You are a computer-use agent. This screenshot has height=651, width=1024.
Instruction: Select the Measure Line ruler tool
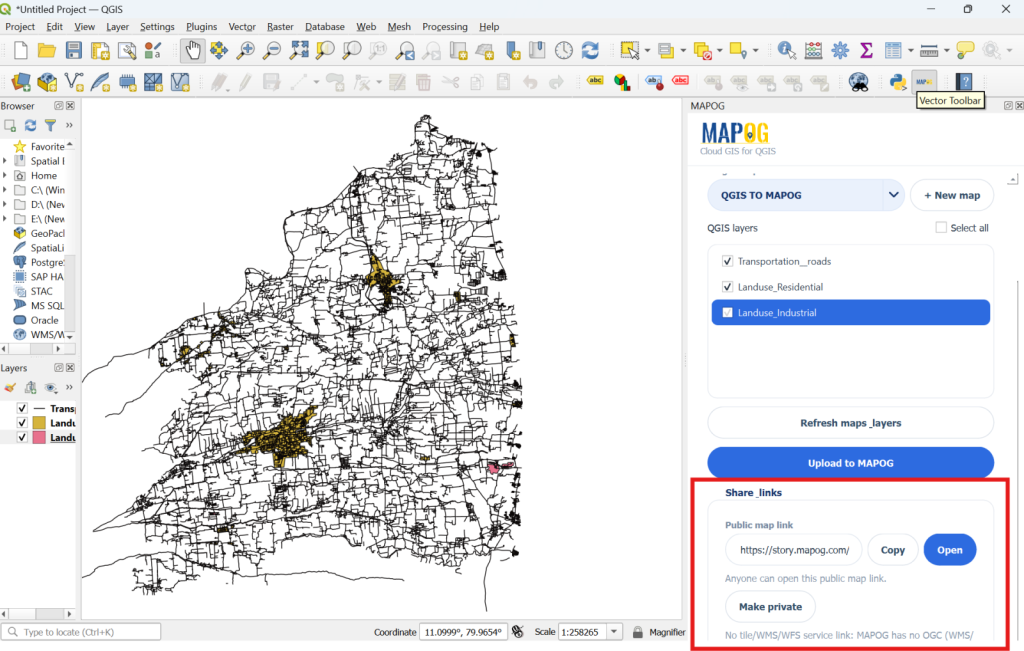pos(928,50)
